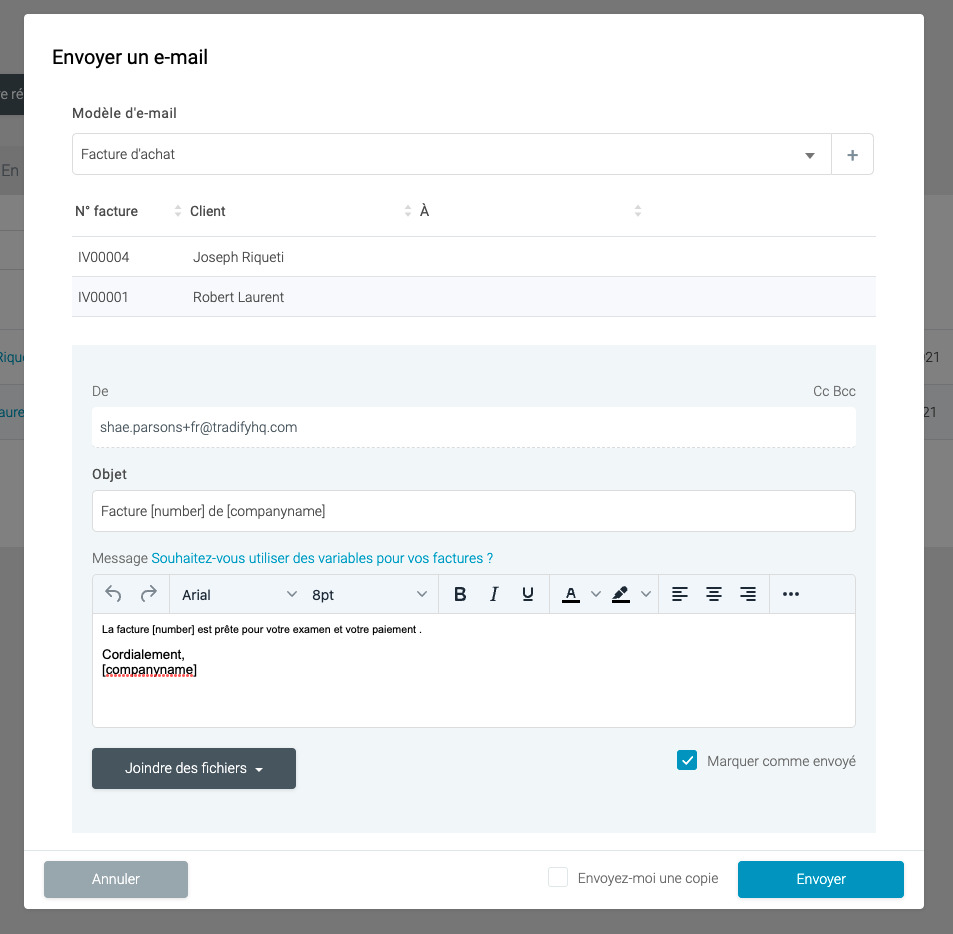
Task: Open the Modèle d'e-mail dropdown
Action: coord(451,155)
